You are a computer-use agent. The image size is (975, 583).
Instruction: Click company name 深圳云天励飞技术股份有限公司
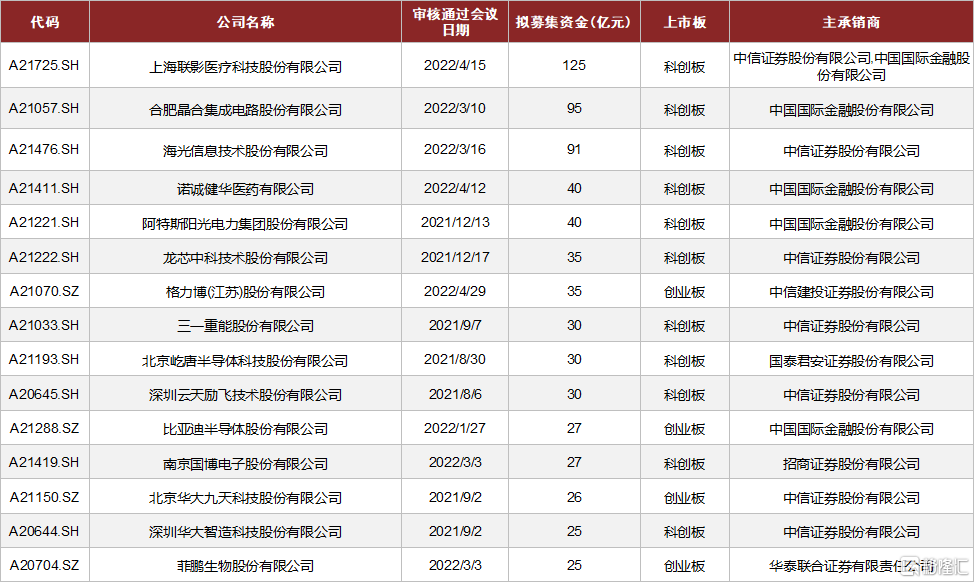pyautogui.click(x=246, y=395)
